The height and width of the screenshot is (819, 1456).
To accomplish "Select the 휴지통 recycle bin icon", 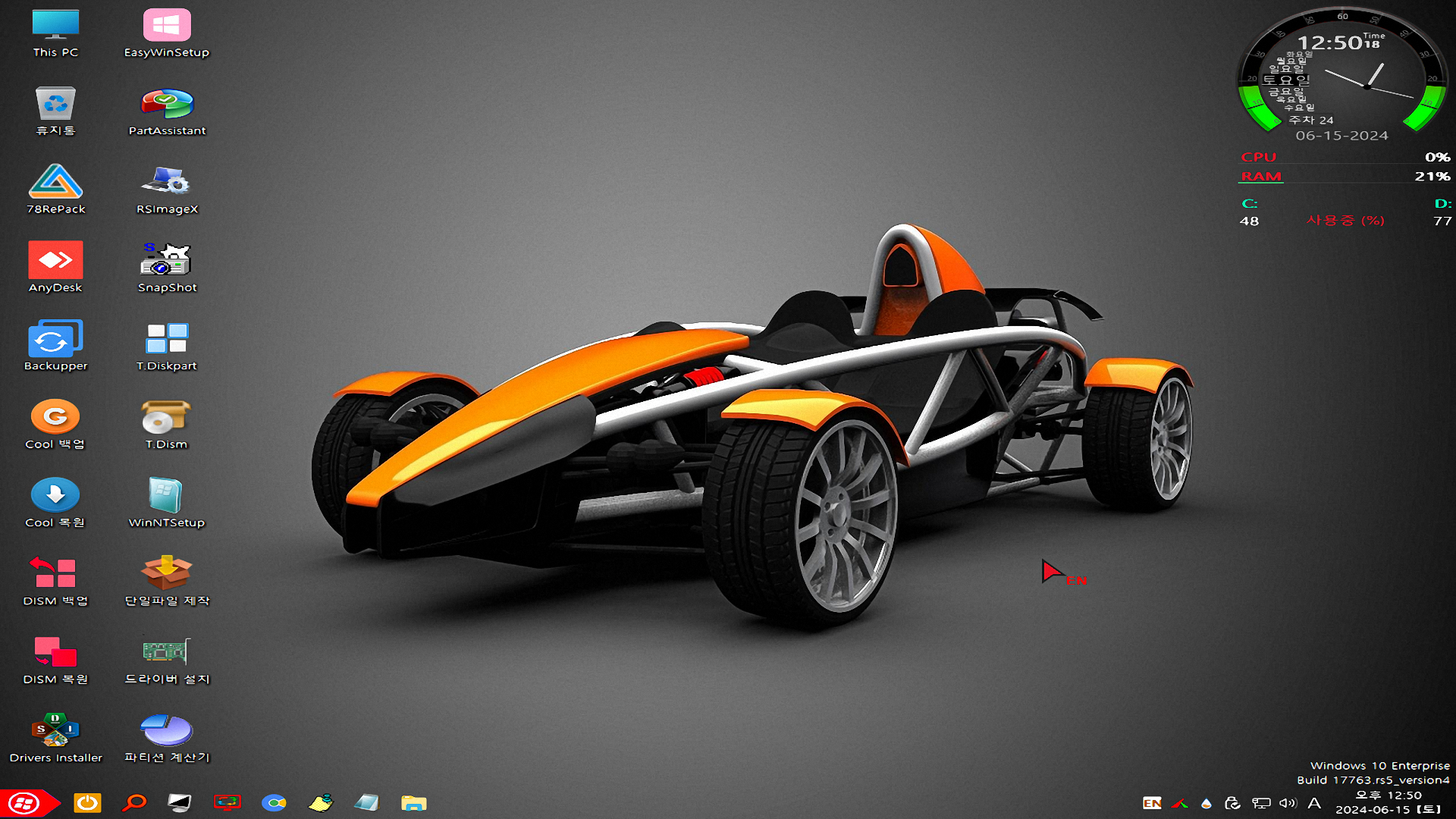I will (x=55, y=112).
